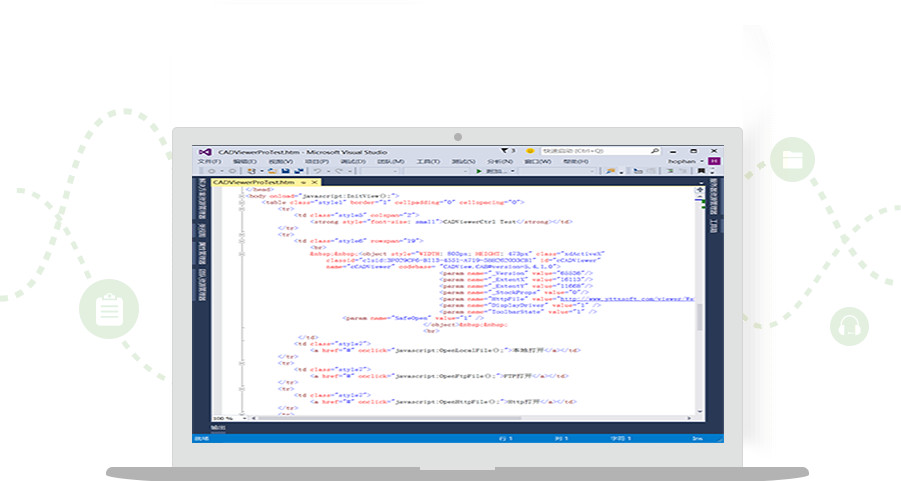Click the green clipboard circle icon
901x481 pixels.
coord(107,309)
